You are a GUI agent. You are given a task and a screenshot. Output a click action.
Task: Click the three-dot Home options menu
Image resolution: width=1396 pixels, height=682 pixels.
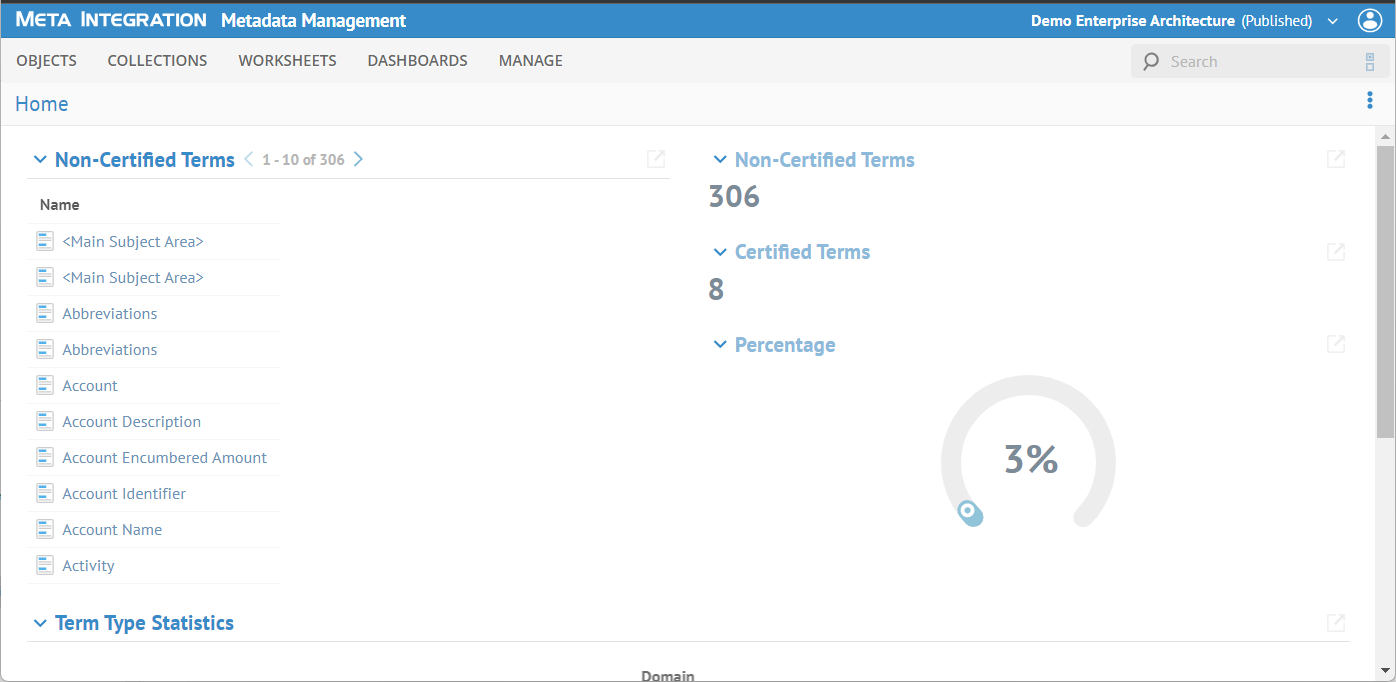click(x=1369, y=101)
